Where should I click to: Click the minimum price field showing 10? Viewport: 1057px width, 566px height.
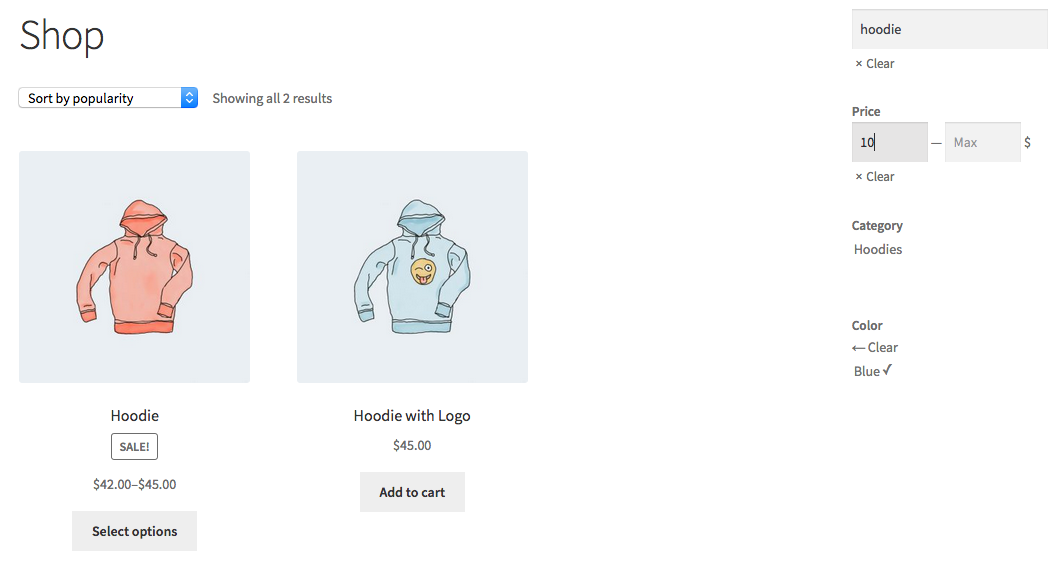pos(889,142)
